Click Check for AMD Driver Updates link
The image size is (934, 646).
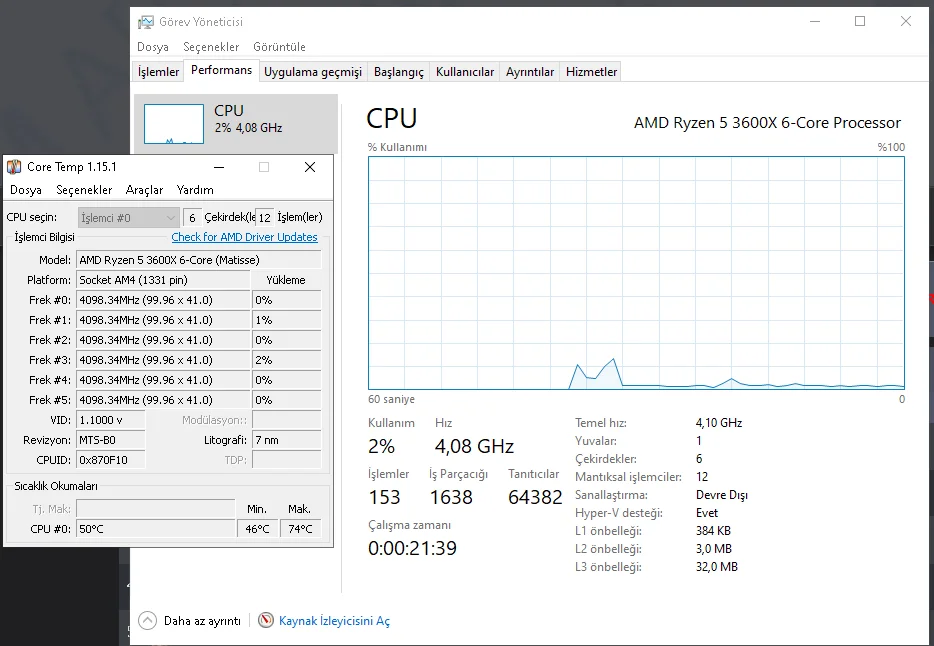[244, 237]
